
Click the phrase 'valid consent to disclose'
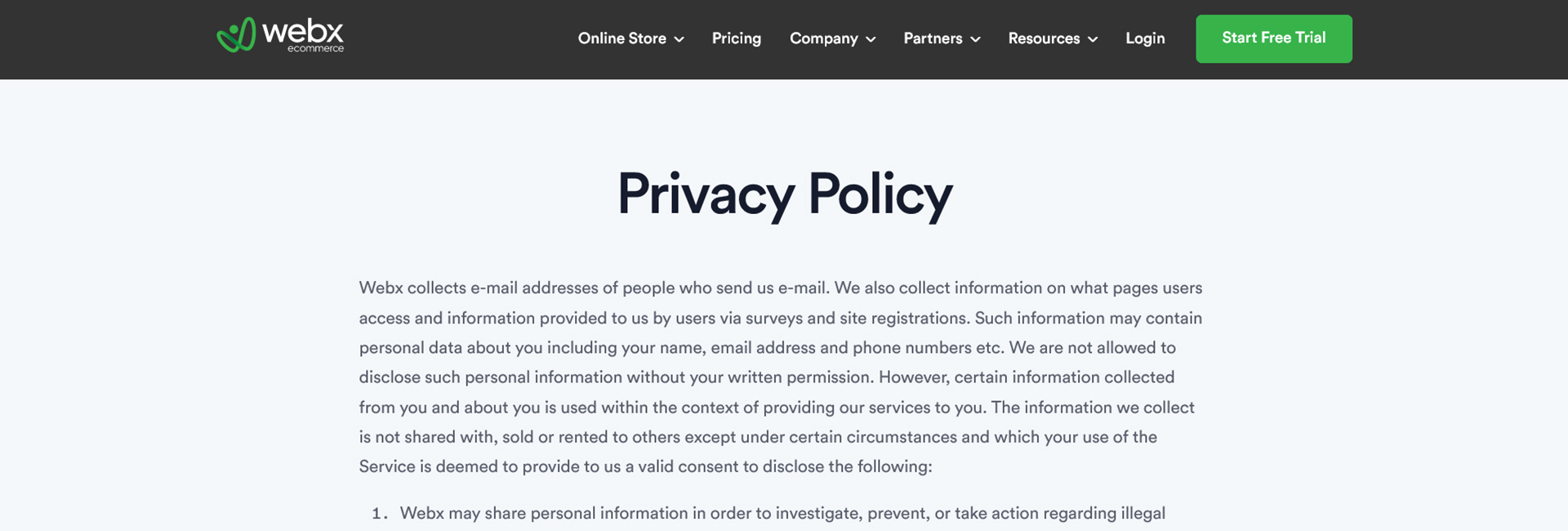click(730, 466)
